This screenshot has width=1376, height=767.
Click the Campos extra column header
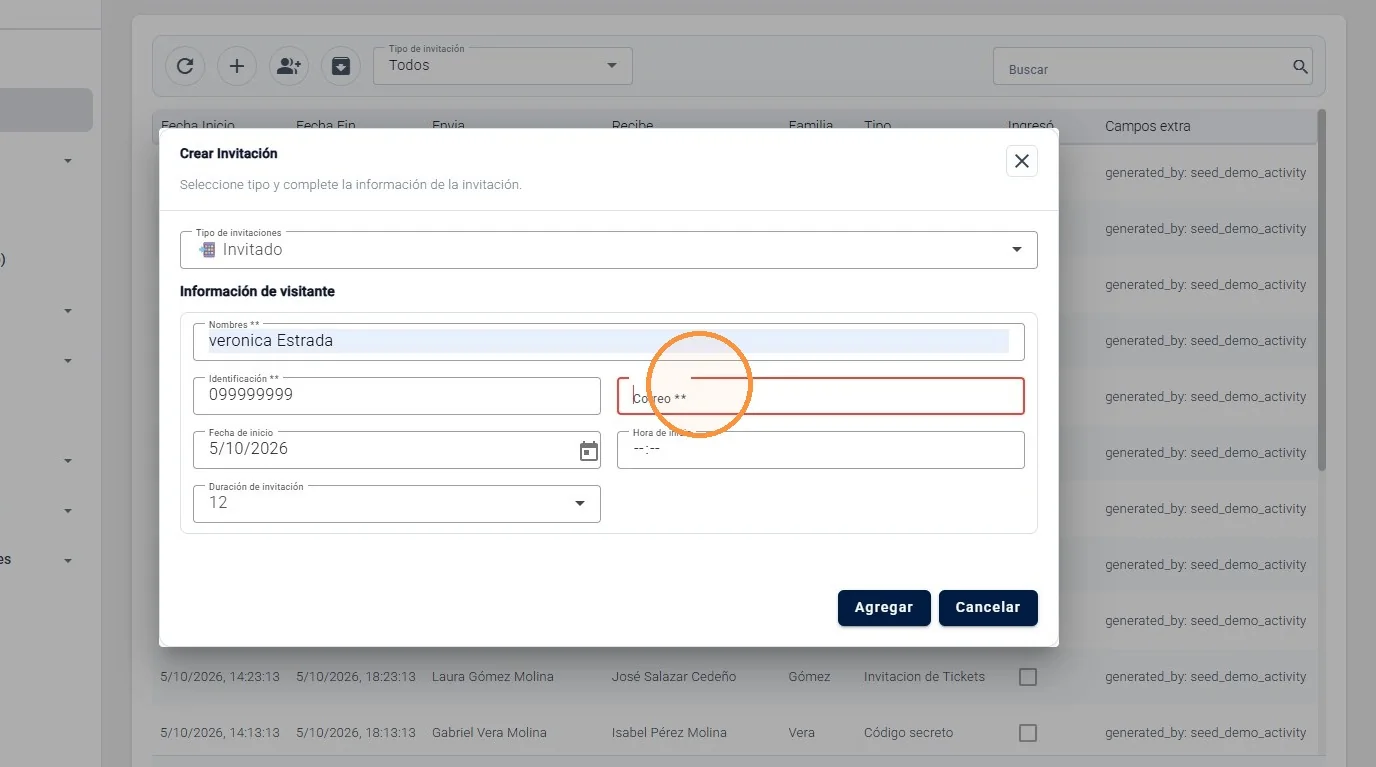point(1147,126)
